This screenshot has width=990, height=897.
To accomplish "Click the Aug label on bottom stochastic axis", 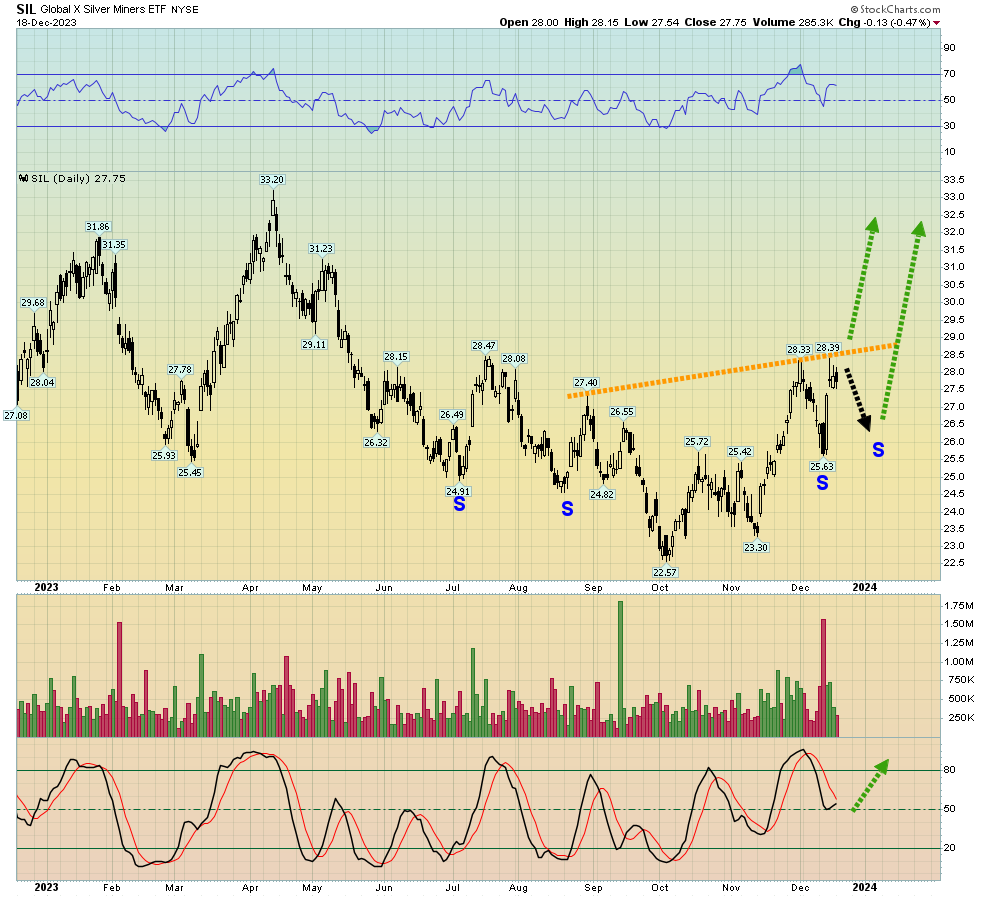I will click(x=518, y=888).
